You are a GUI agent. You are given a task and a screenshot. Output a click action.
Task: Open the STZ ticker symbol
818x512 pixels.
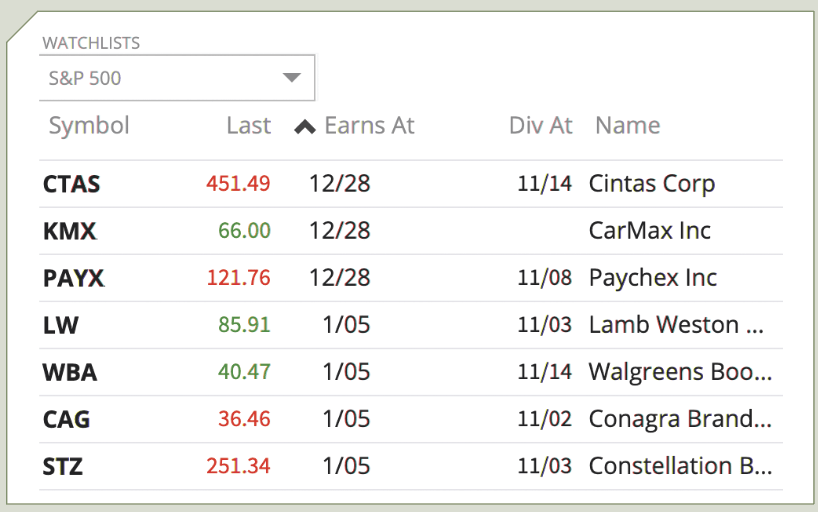coord(63,466)
